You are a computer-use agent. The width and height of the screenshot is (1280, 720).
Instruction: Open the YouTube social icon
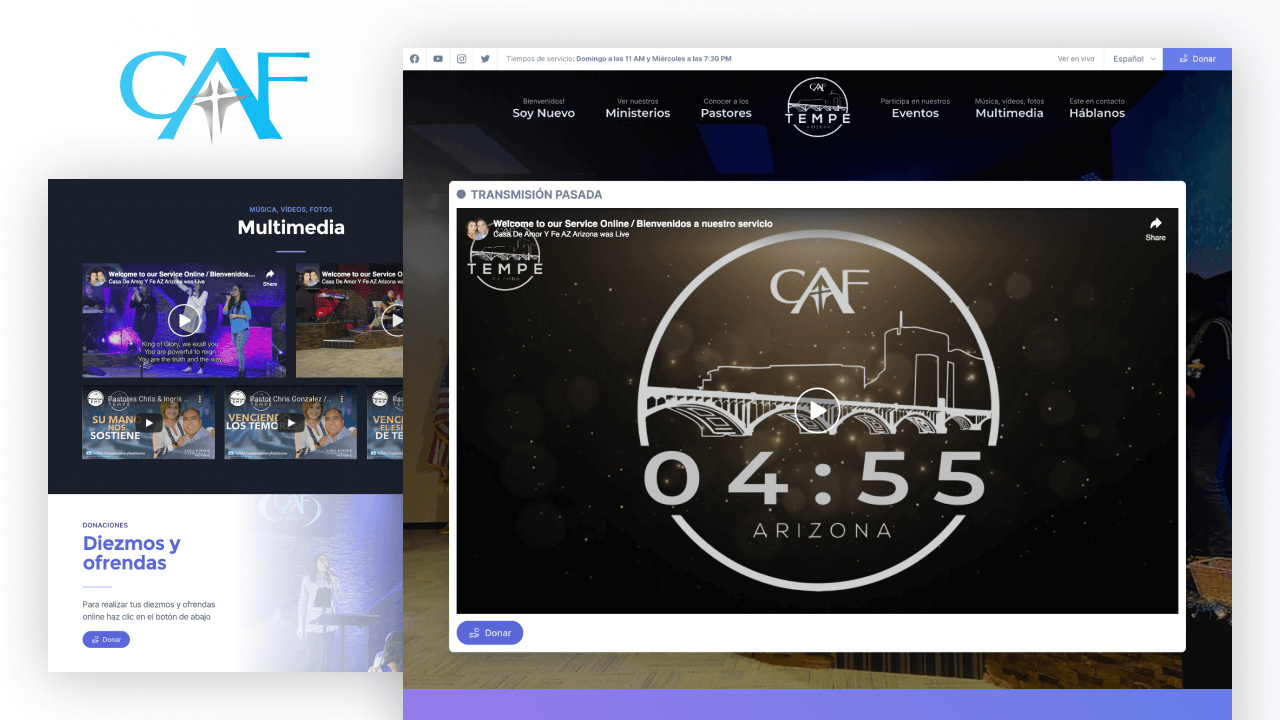[x=438, y=58]
